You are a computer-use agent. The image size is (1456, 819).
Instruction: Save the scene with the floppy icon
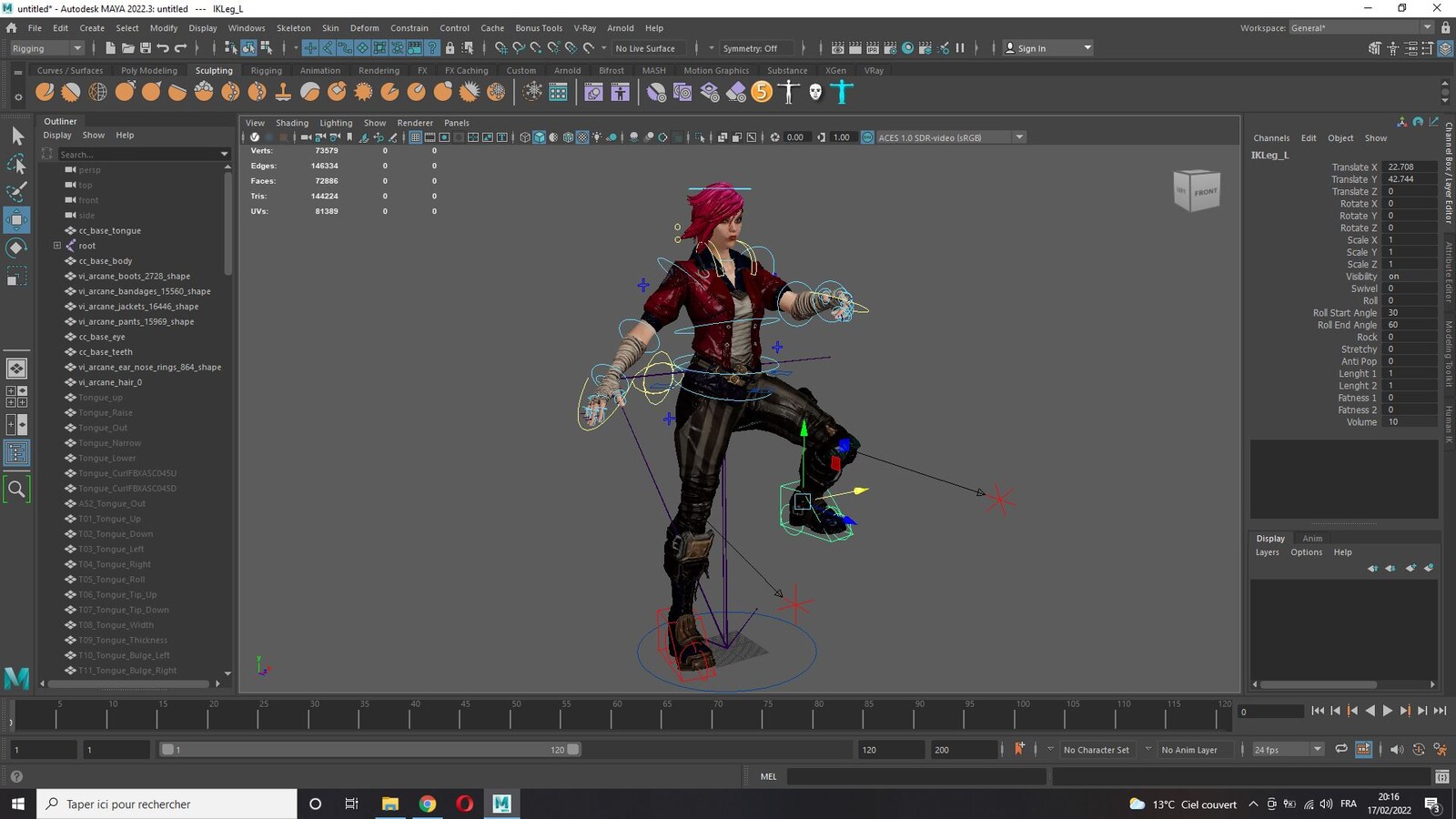point(145,48)
